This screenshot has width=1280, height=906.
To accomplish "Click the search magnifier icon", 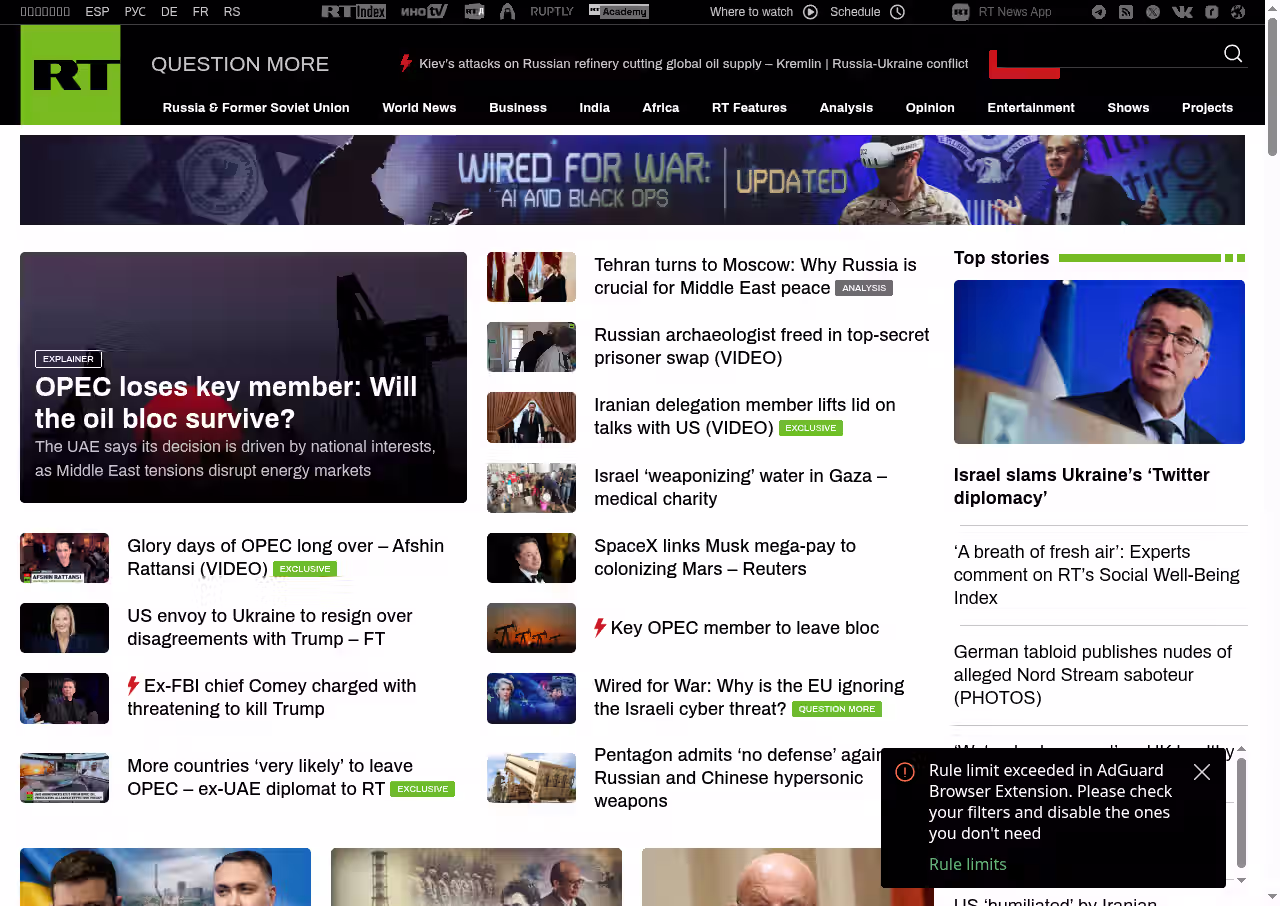I will tap(1233, 54).
